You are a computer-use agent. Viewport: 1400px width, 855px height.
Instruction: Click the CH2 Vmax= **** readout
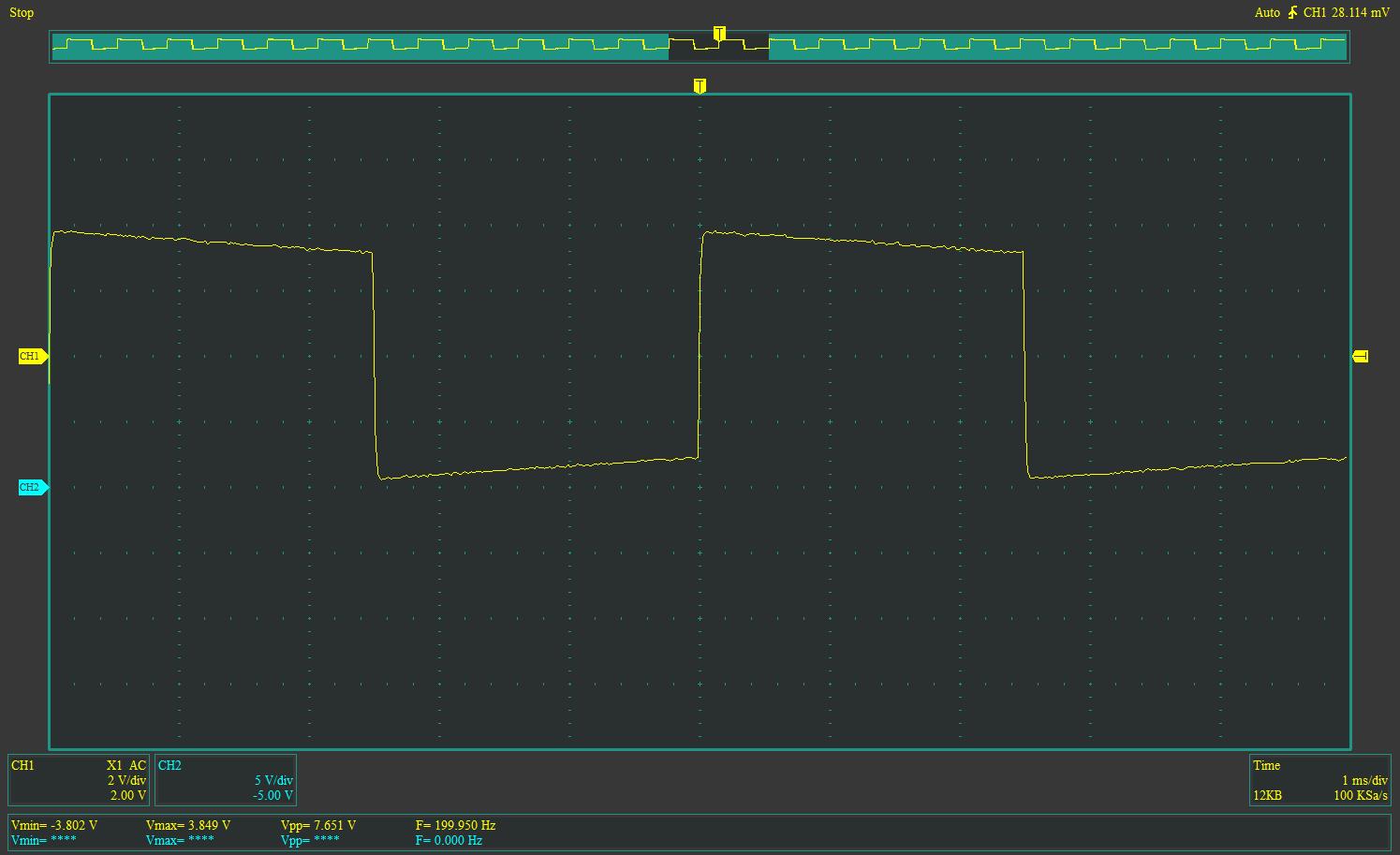click(180, 840)
